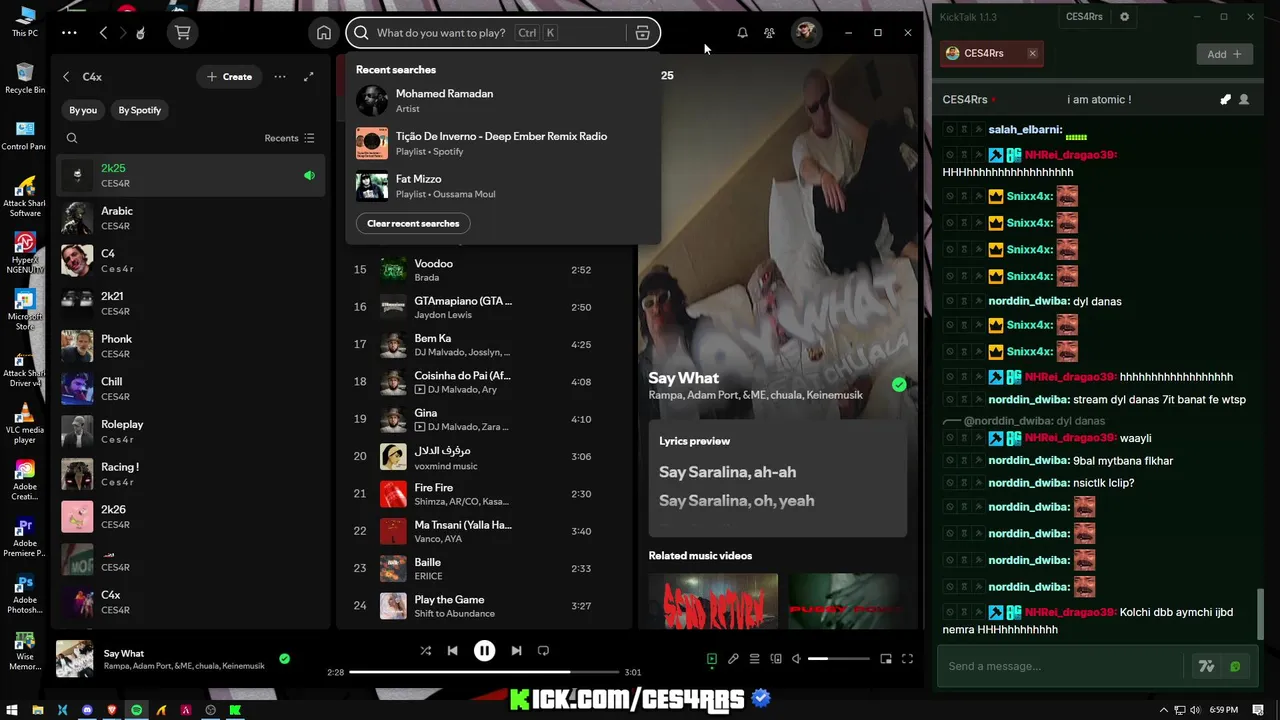Open the shopping cart icon in Spotify

(182, 33)
